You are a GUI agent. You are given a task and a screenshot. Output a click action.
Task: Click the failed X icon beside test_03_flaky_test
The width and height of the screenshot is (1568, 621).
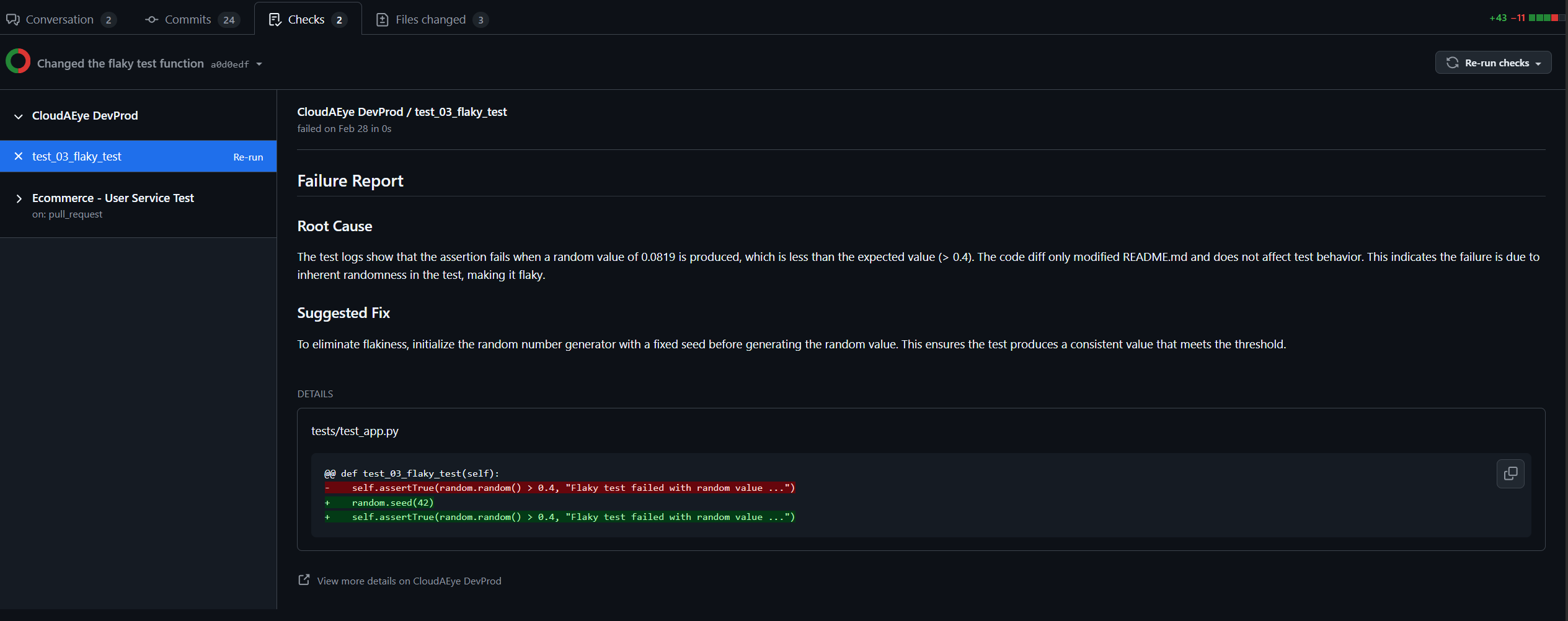click(x=19, y=156)
